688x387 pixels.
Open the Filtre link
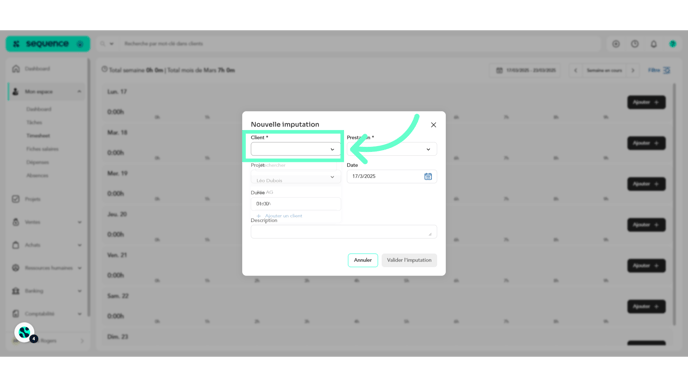click(659, 70)
